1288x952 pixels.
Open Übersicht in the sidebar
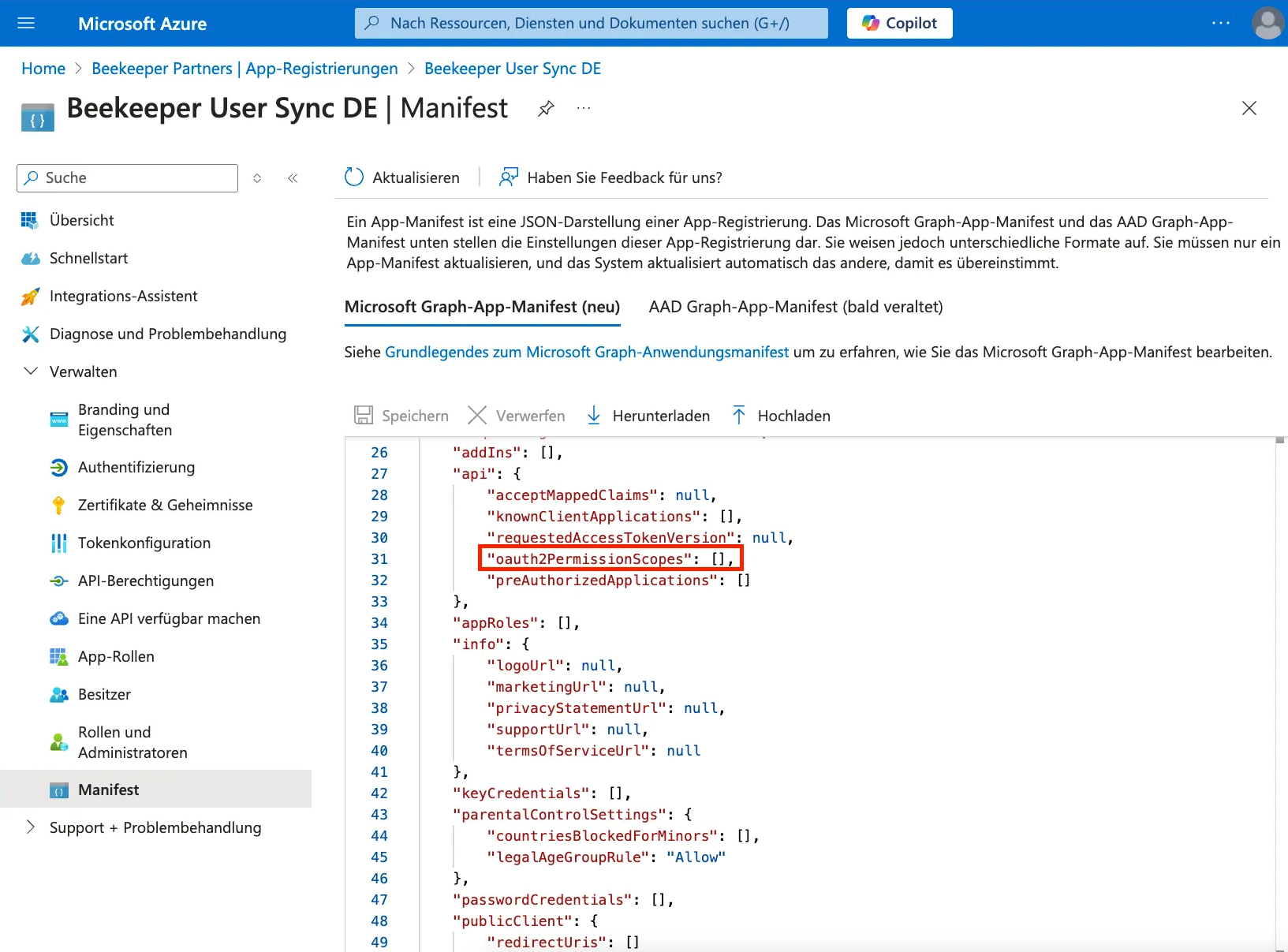pyautogui.click(x=82, y=220)
